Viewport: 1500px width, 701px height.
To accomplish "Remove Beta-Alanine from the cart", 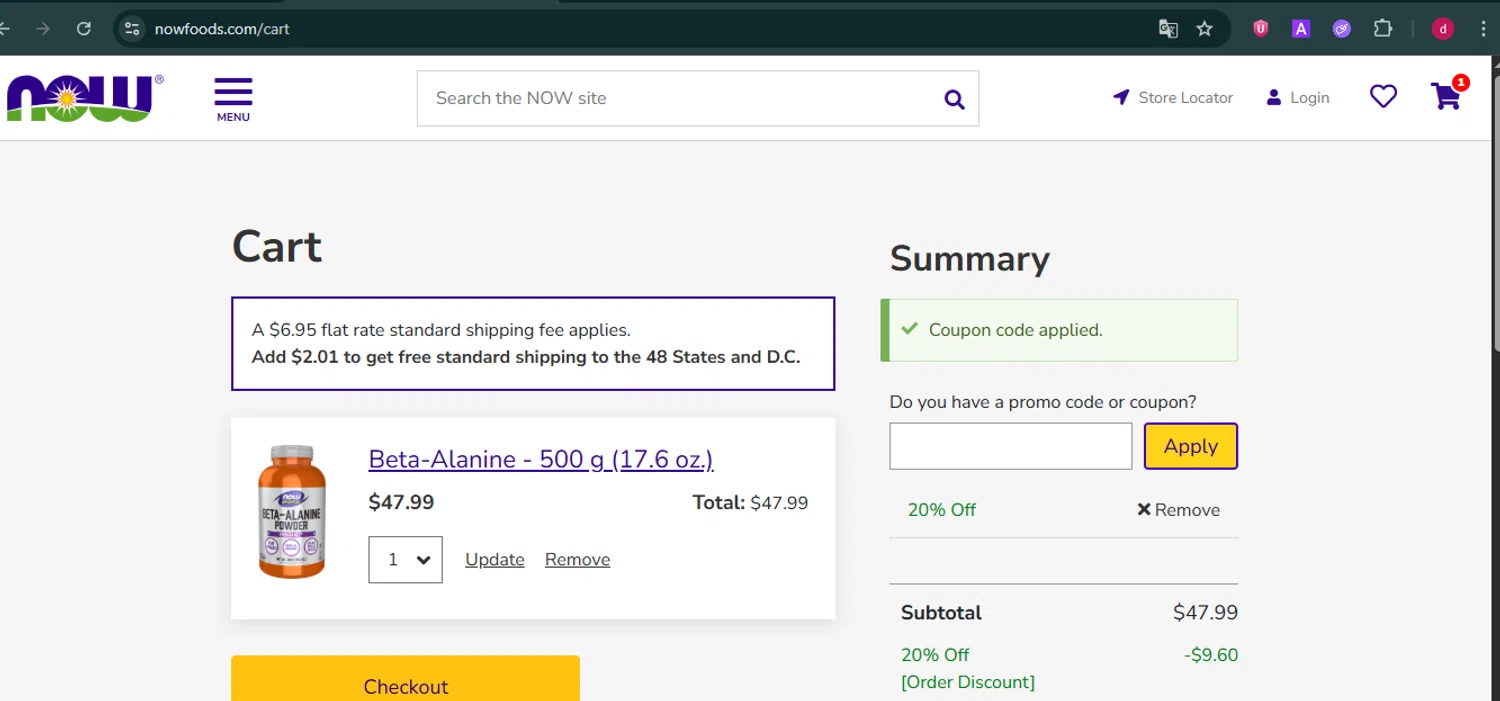I will 577,560.
